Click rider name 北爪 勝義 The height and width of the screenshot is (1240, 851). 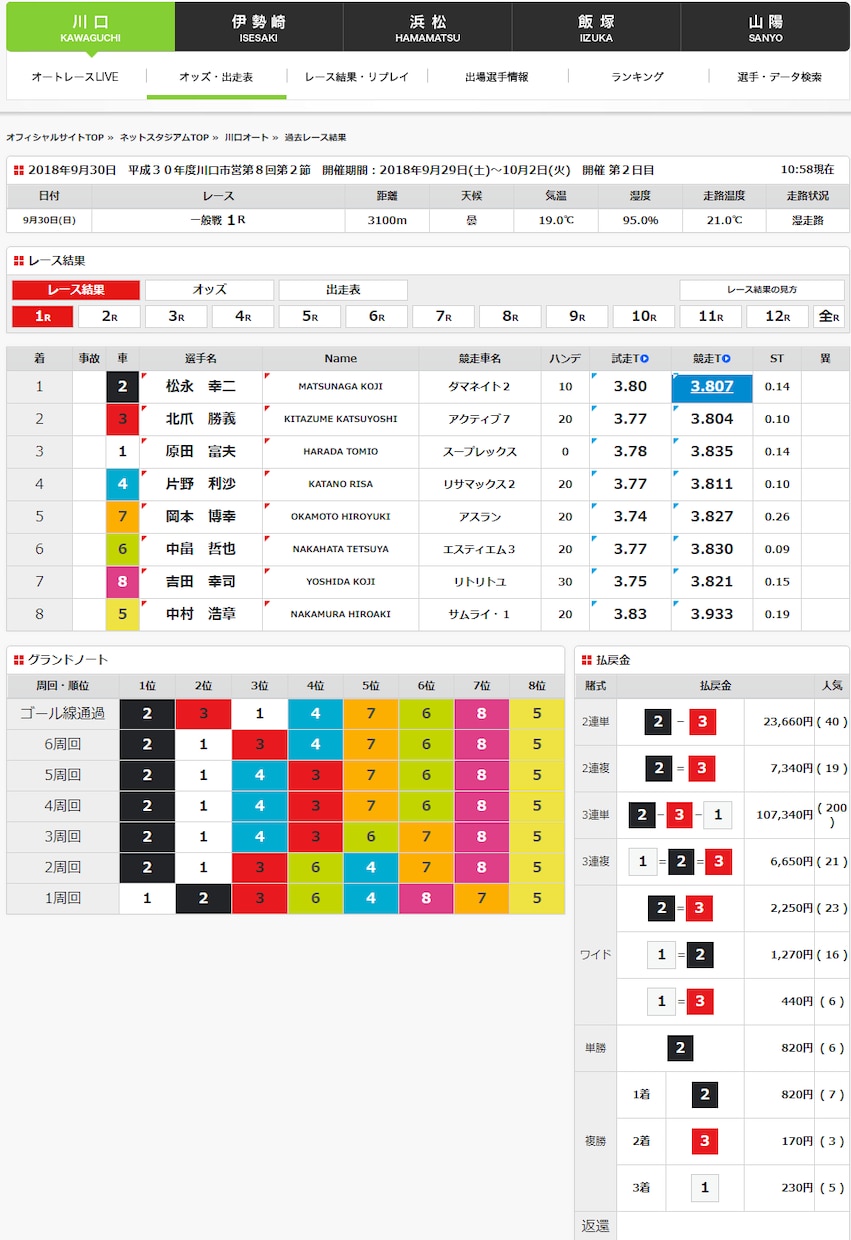pyautogui.click(x=201, y=419)
